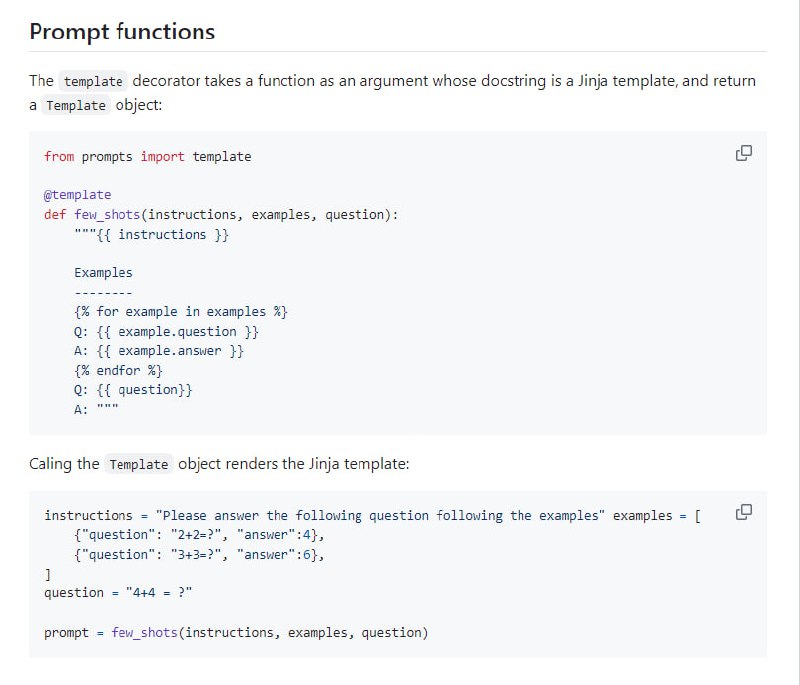The image size is (800, 685).
Task: Click the lowercase template inline code in the intro
Action: [x=93, y=81]
